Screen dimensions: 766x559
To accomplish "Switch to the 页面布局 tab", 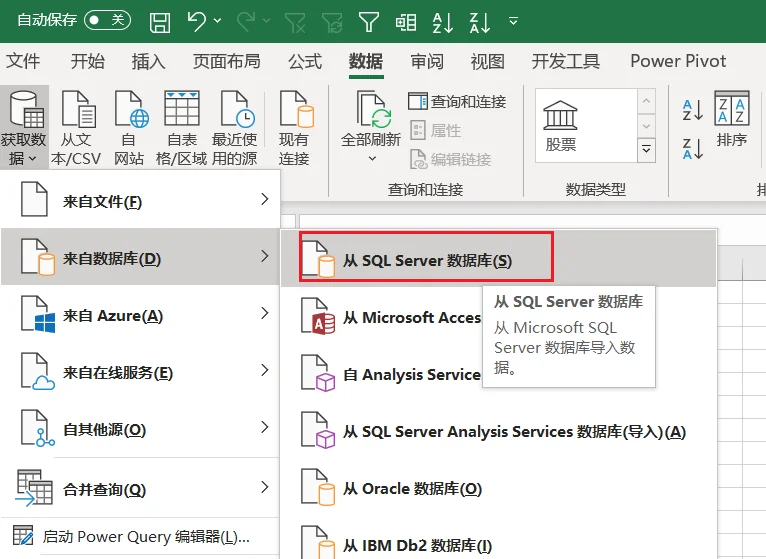I will coord(227,61).
